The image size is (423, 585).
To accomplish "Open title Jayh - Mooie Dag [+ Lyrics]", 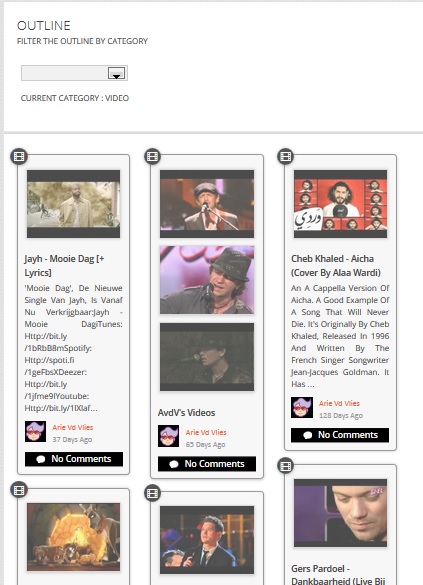I will tap(64, 266).
